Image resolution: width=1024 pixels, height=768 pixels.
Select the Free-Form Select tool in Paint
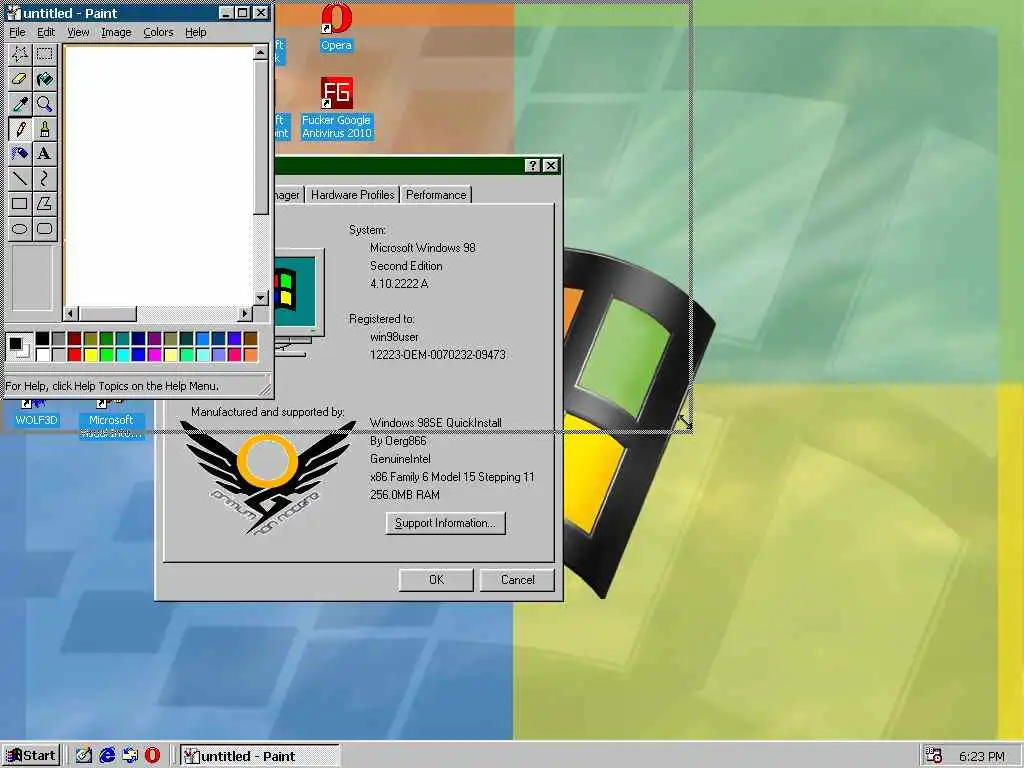click(x=20, y=54)
